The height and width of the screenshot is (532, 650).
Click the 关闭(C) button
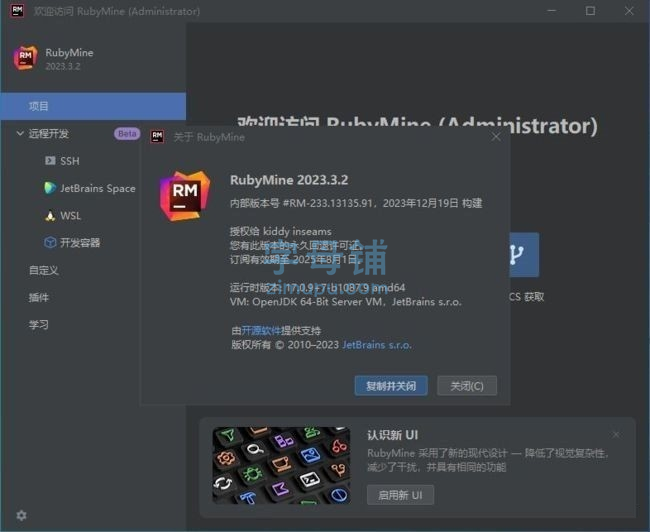[x=467, y=386]
